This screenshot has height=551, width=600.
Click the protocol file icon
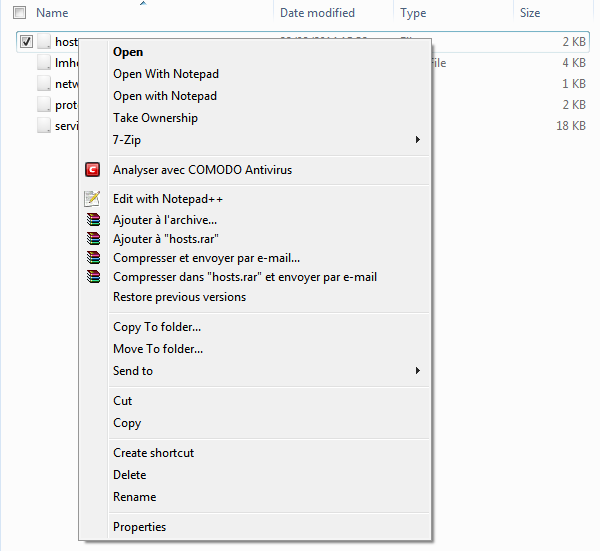(x=44, y=104)
